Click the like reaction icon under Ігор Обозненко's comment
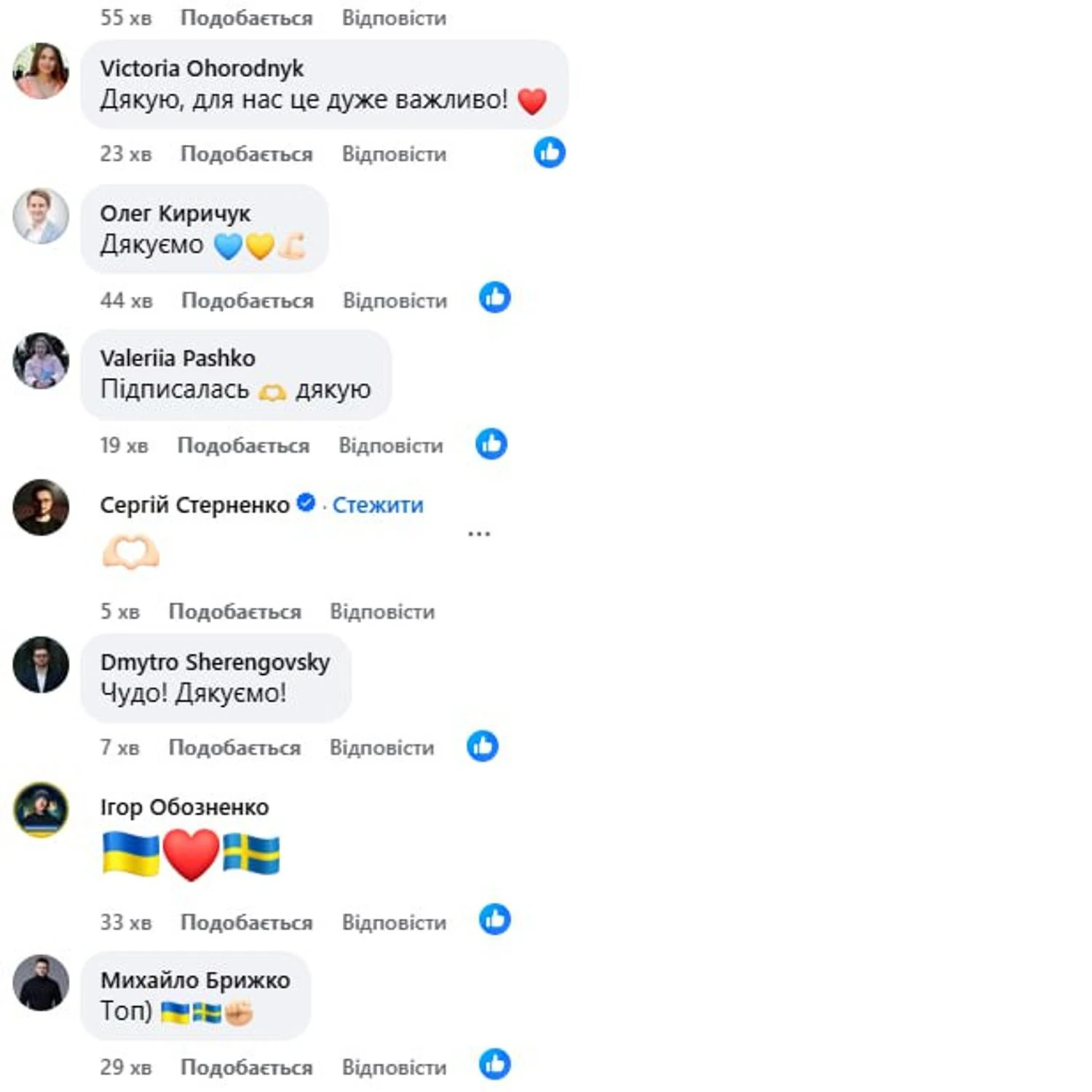This screenshot has height=1092, width=1092. 495,919
